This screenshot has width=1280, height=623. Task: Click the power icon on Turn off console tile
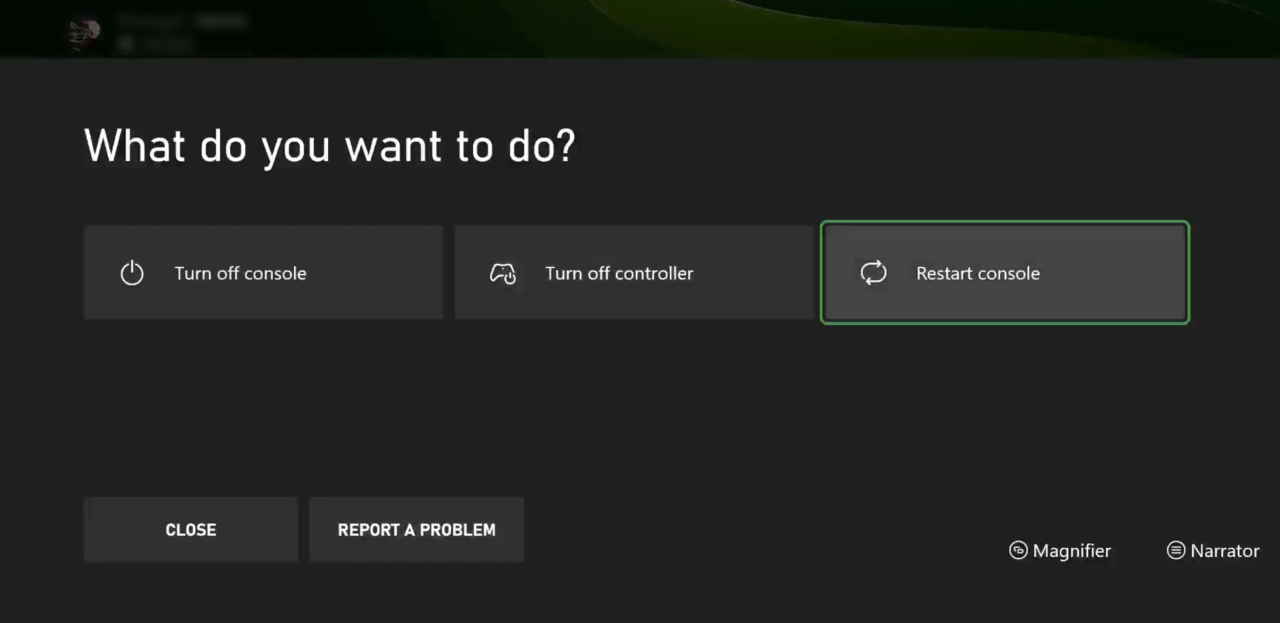tap(133, 272)
